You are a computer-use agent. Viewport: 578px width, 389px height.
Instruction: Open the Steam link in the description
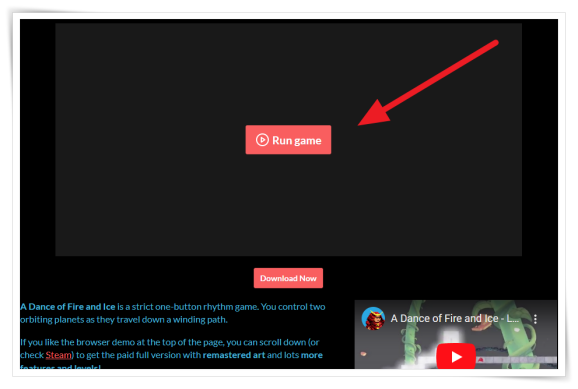pyautogui.click(x=59, y=355)
